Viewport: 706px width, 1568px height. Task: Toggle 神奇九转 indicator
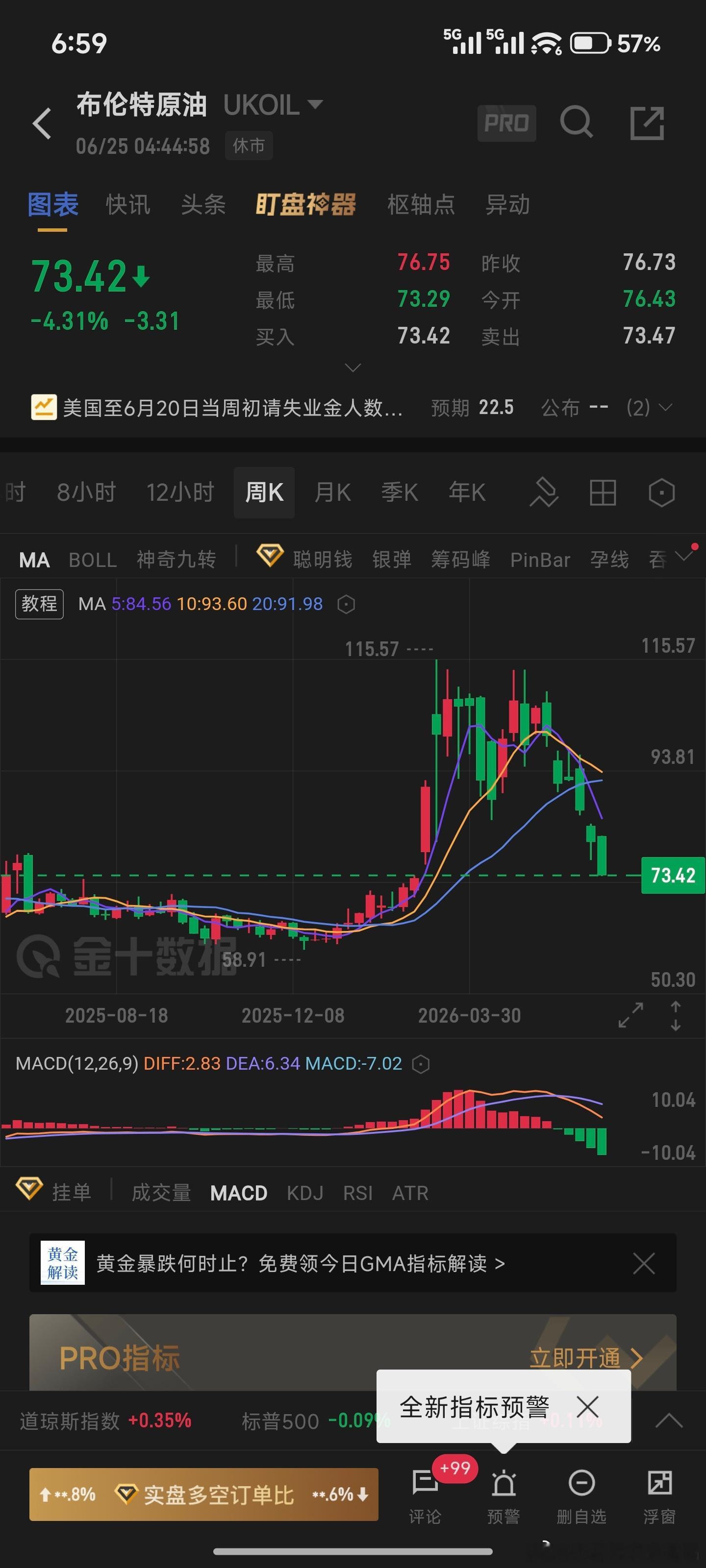click(176, 560)
